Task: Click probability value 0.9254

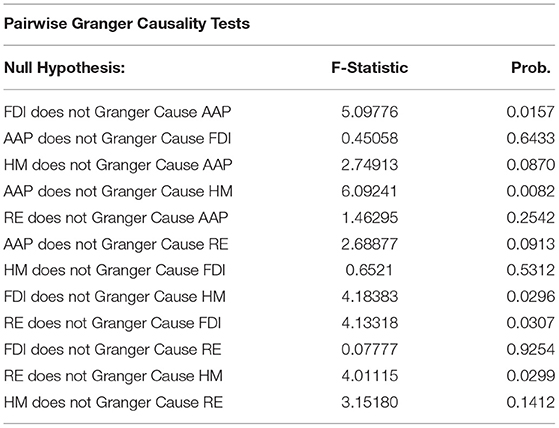Action: (530, 349)
